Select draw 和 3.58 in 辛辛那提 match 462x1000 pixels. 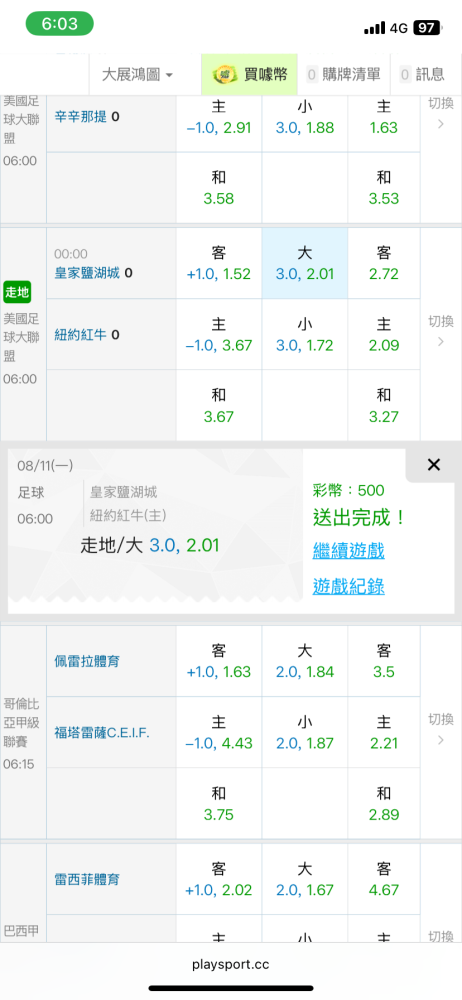point(219,188)
